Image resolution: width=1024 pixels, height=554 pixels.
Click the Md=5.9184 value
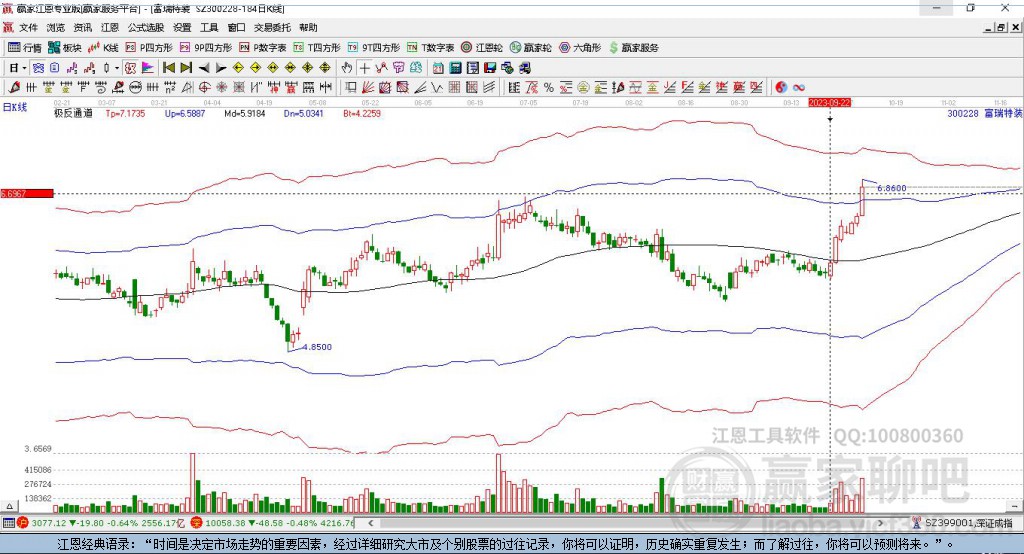[x=245, y=114]
